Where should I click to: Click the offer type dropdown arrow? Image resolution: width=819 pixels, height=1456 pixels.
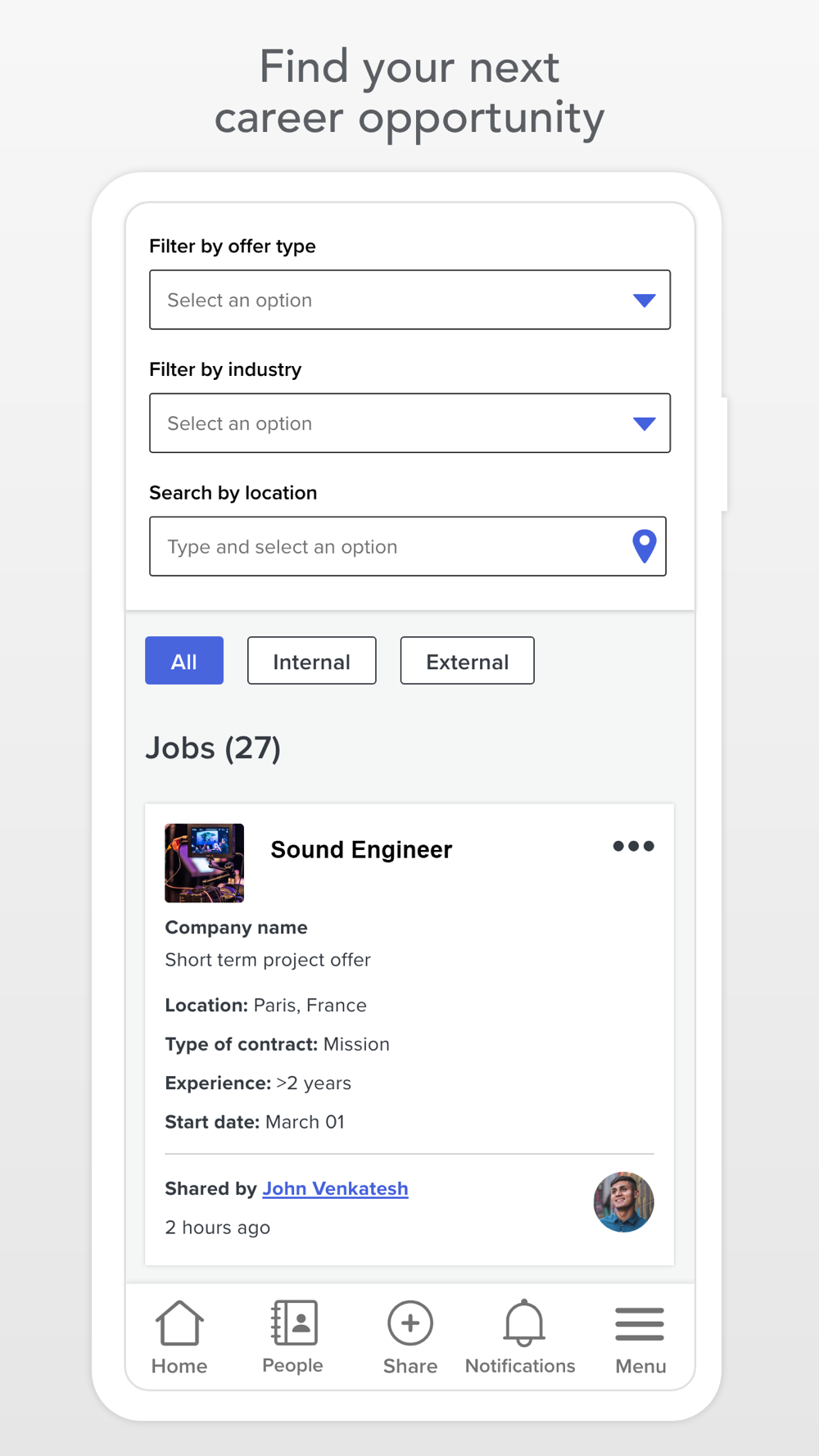pos(645,301)
